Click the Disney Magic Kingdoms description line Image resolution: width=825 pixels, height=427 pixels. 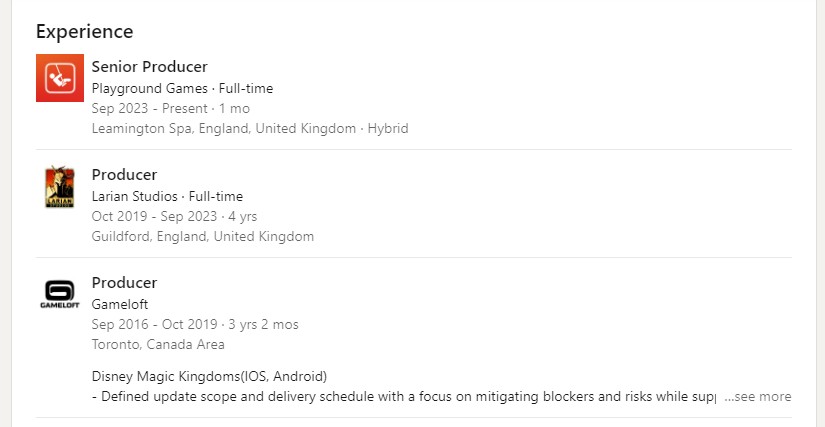pos(209,377)
